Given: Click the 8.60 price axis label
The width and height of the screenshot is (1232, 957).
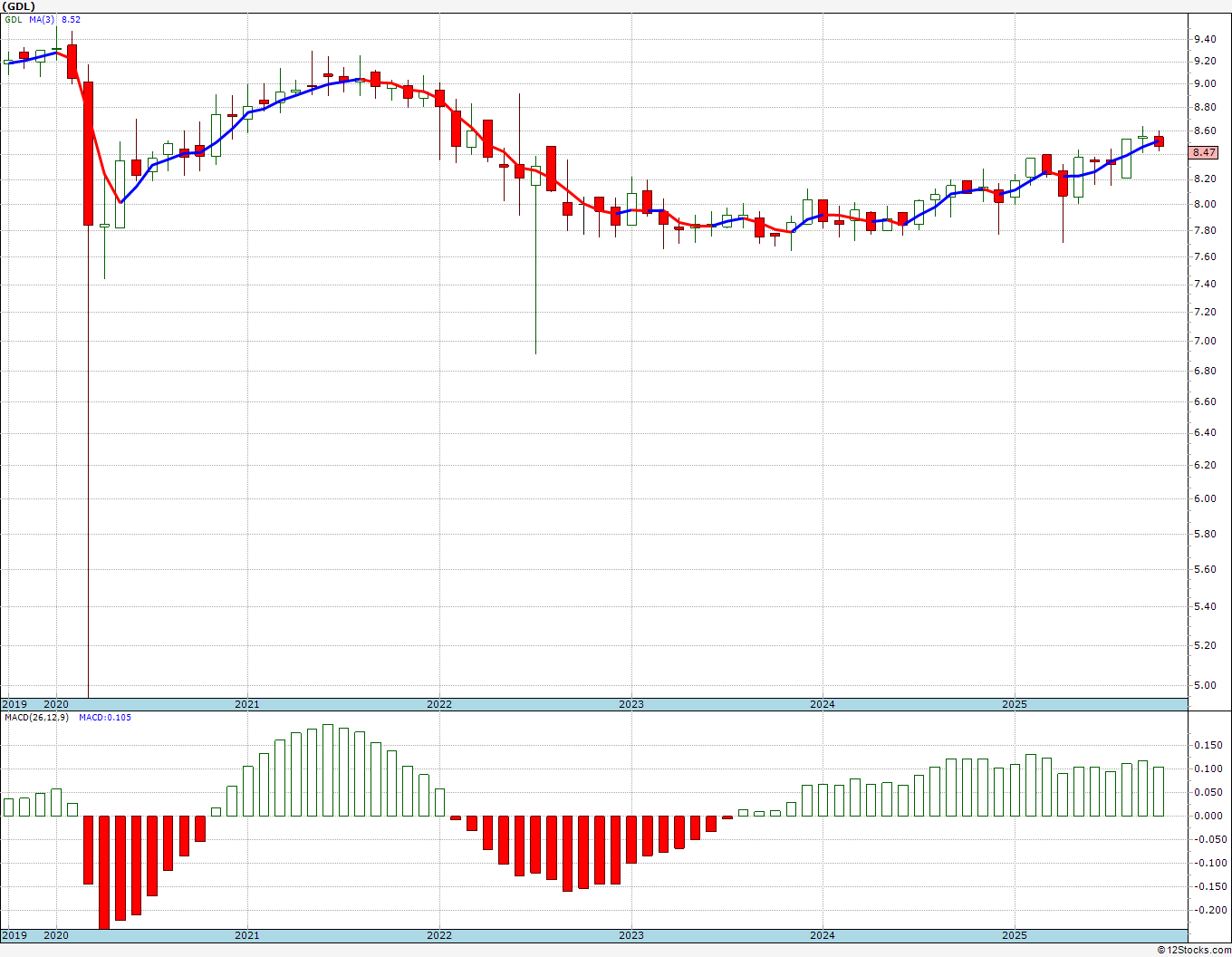Looking at the screenshot, I should (x=1205, y=130).
